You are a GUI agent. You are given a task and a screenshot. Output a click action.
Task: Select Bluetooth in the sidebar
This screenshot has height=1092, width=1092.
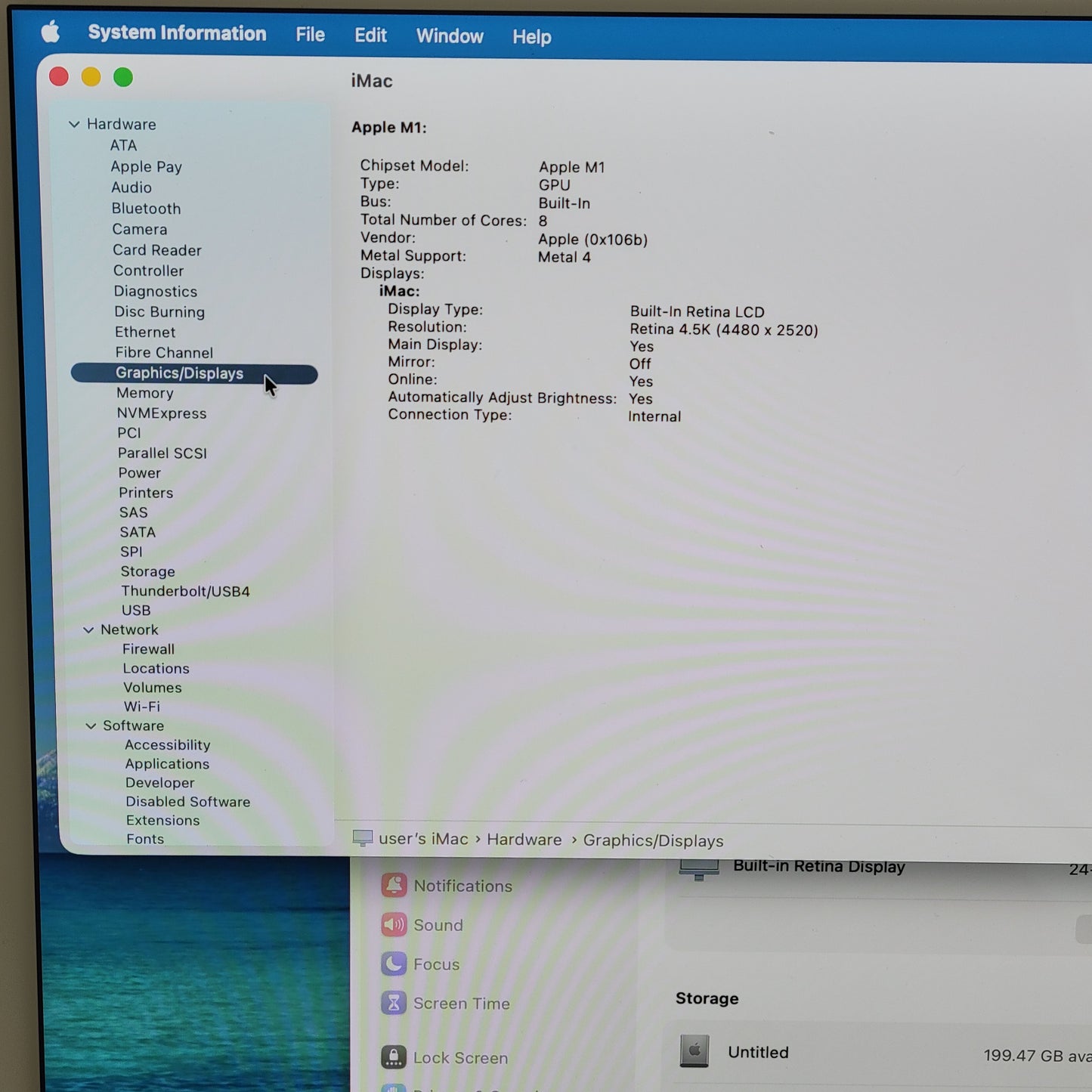(x=146, y=209)
